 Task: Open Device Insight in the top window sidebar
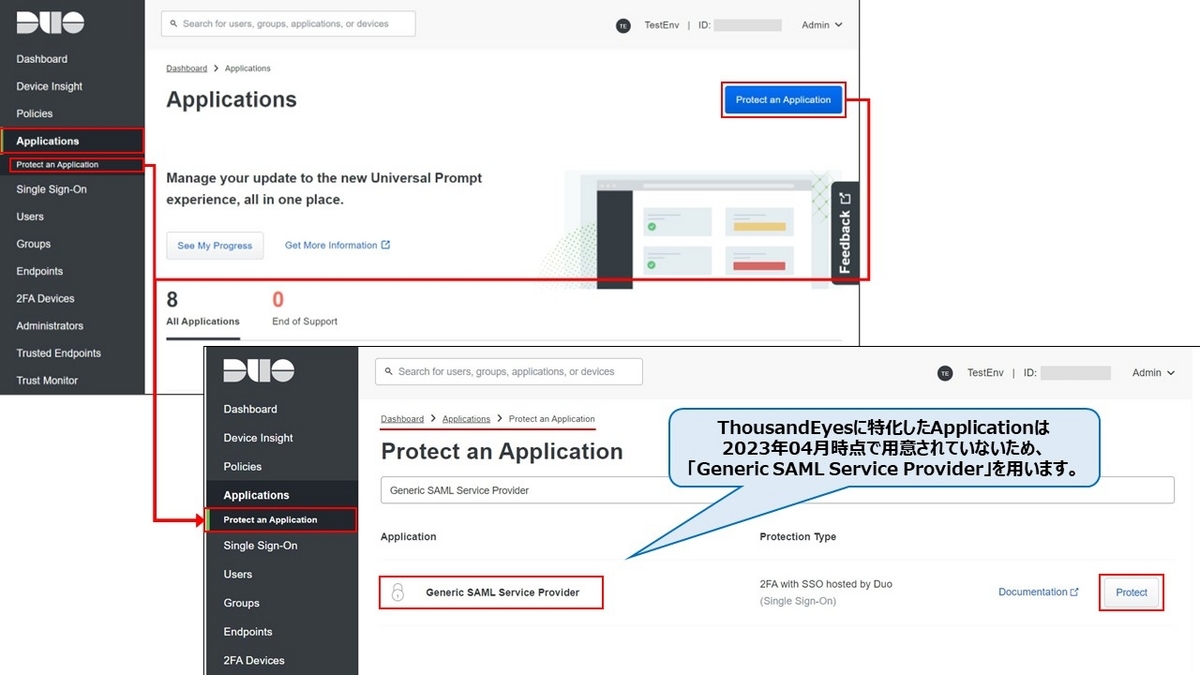pyautogui.click(x=49, y=86)
